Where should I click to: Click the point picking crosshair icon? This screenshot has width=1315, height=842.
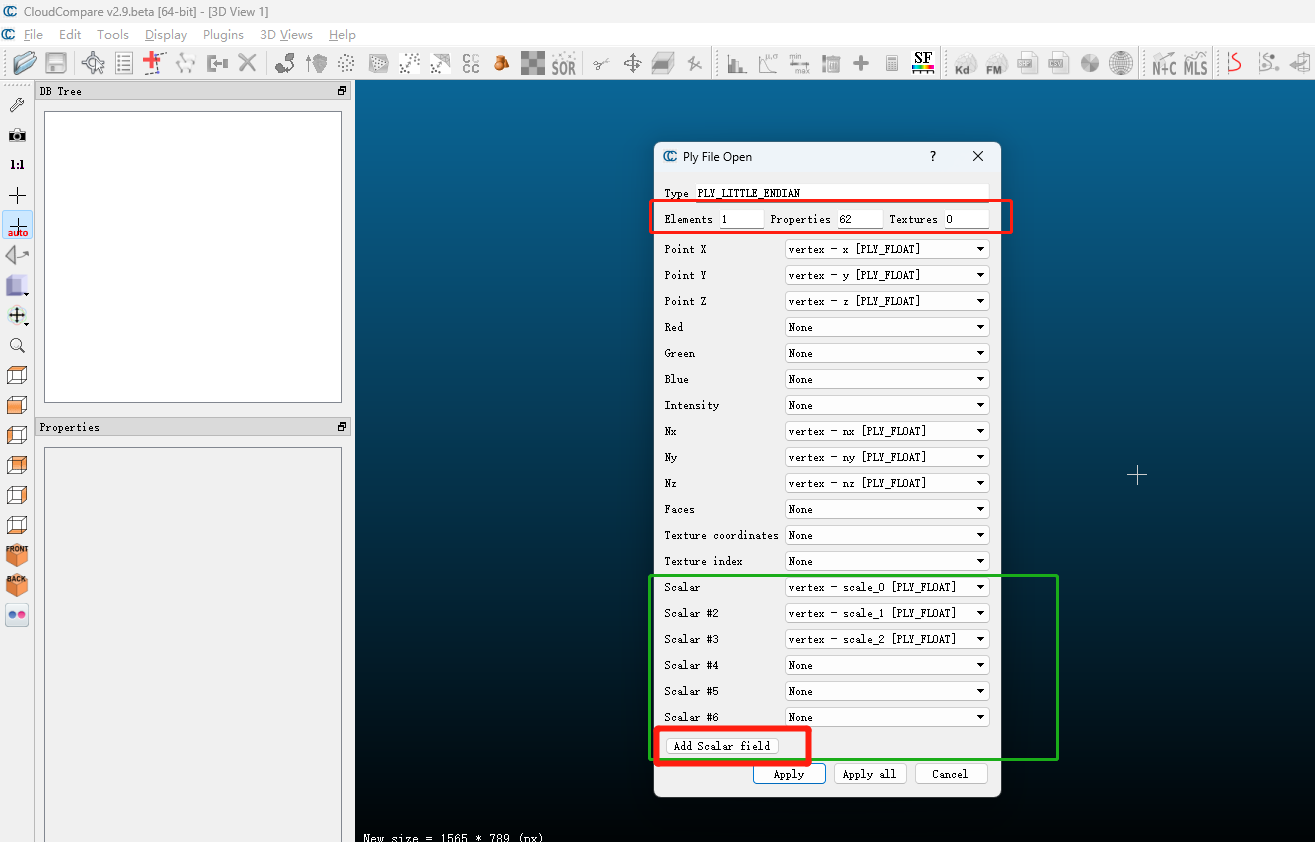click(x=17, y=195)
